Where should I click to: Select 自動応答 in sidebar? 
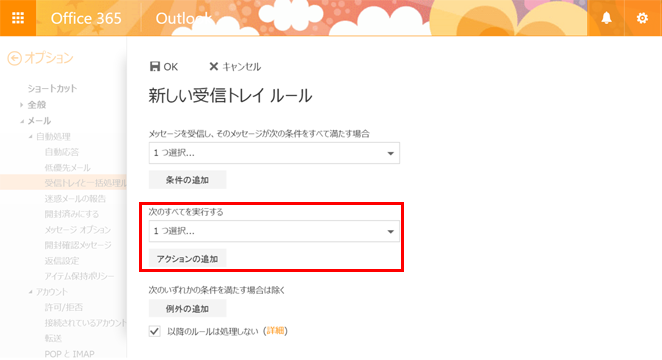[62, 152]
